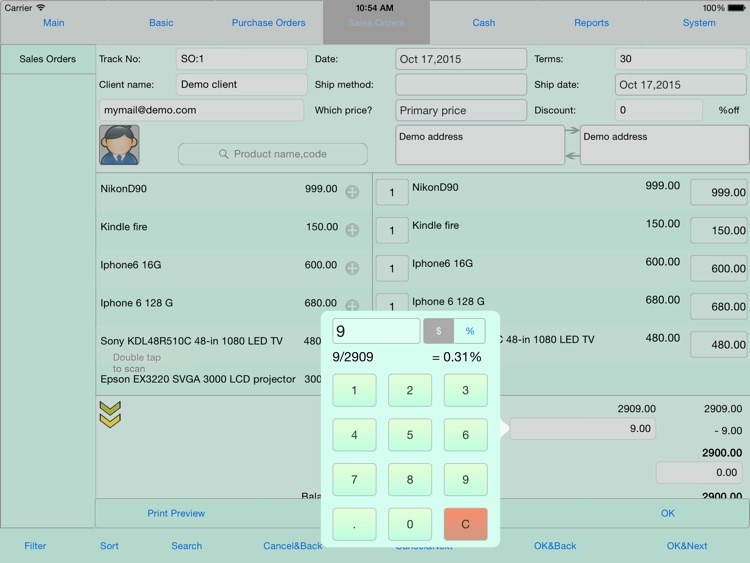Switch to the Cash tab
The height and width of the screenshot is (563, 750).
(x=484, y=22)
